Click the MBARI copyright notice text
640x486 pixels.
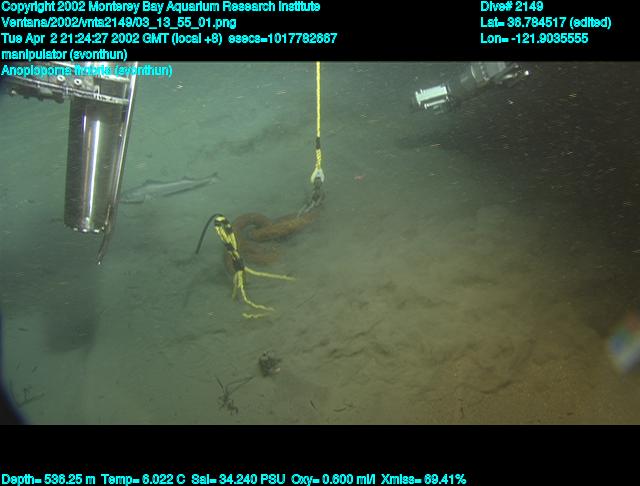(161, 7)
